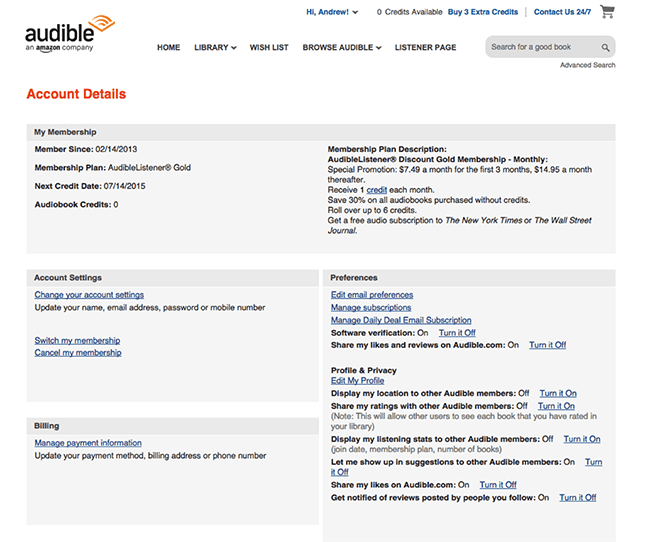Open Manage Daily Deal Email Subscription link

[x=401, y=320]
